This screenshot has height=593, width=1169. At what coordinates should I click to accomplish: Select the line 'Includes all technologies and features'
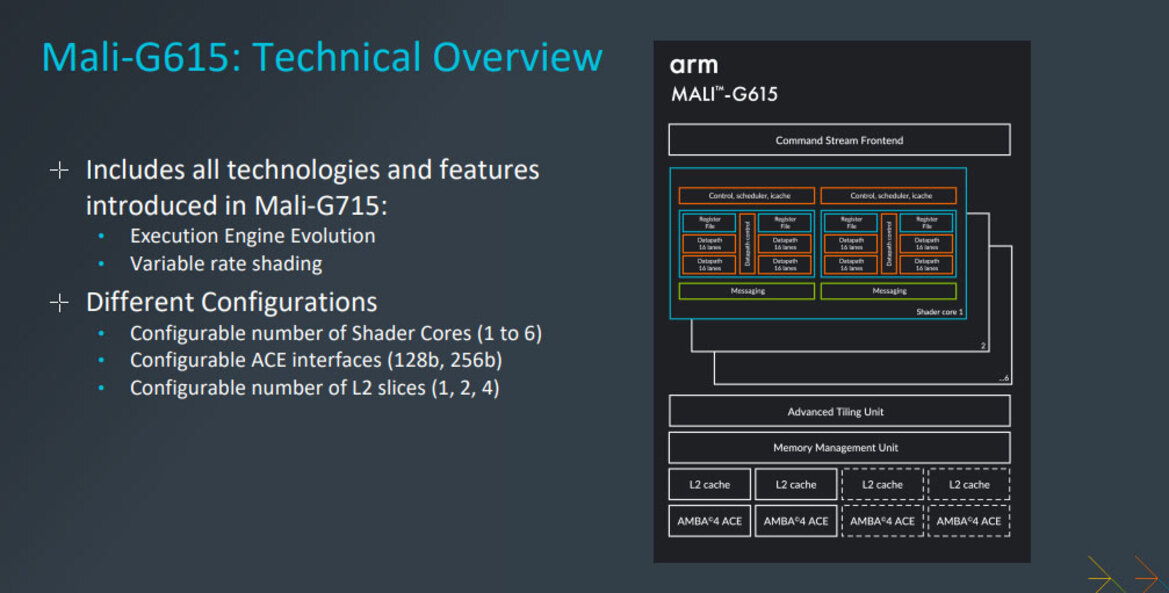tap(312, 170)
